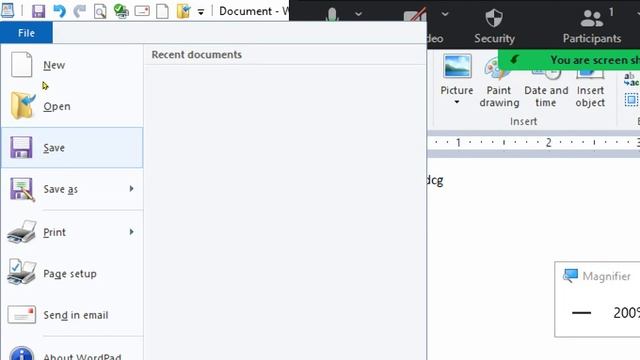The image size is (640, 360).
Task: Click the Magnifier window title icon
Action: click(570, 276)
